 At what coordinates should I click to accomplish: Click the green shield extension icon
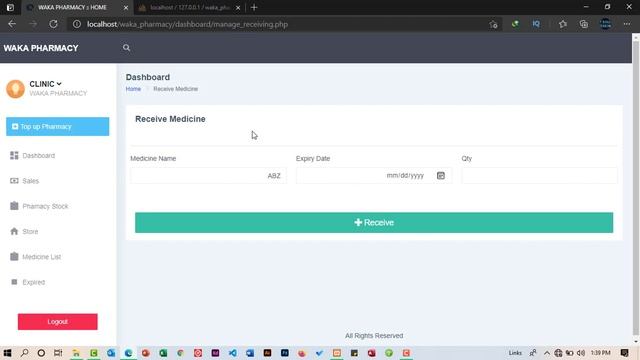pos(515,24)
